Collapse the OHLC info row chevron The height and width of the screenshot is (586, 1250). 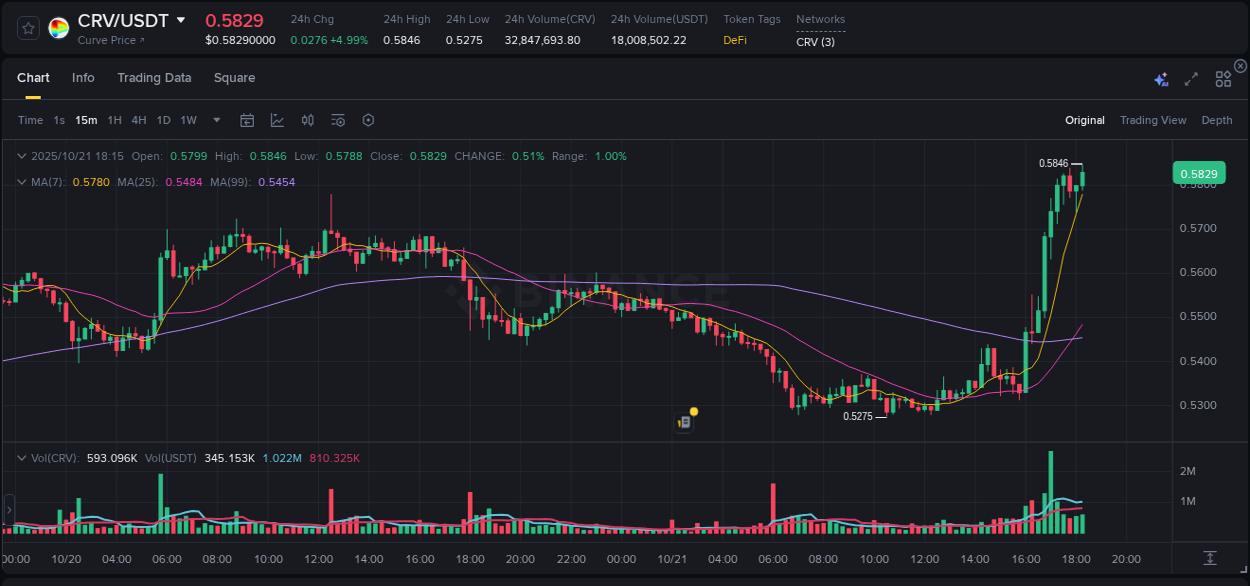point(21,156)
